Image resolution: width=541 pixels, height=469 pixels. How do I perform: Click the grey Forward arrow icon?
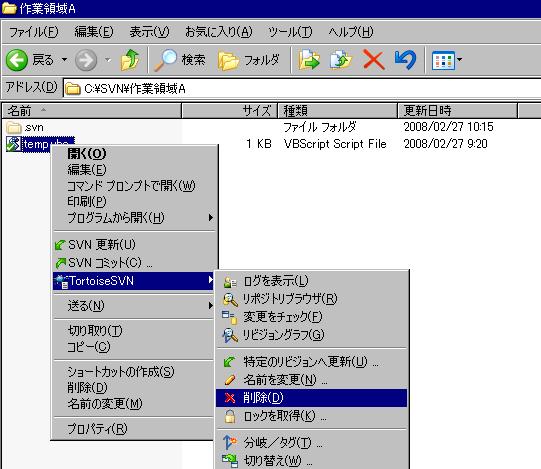click(x=86, y=60)
